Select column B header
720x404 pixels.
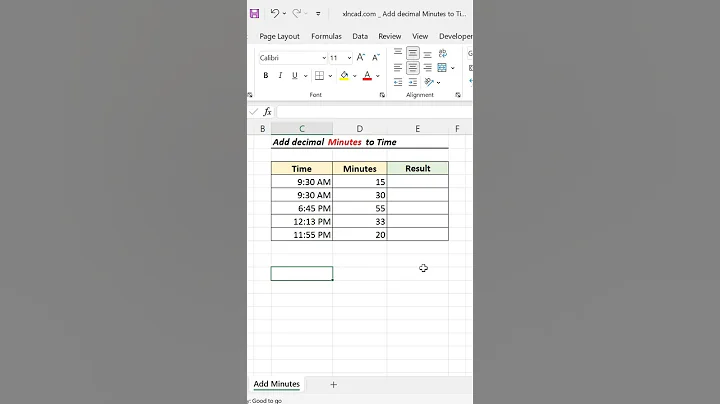263,129
